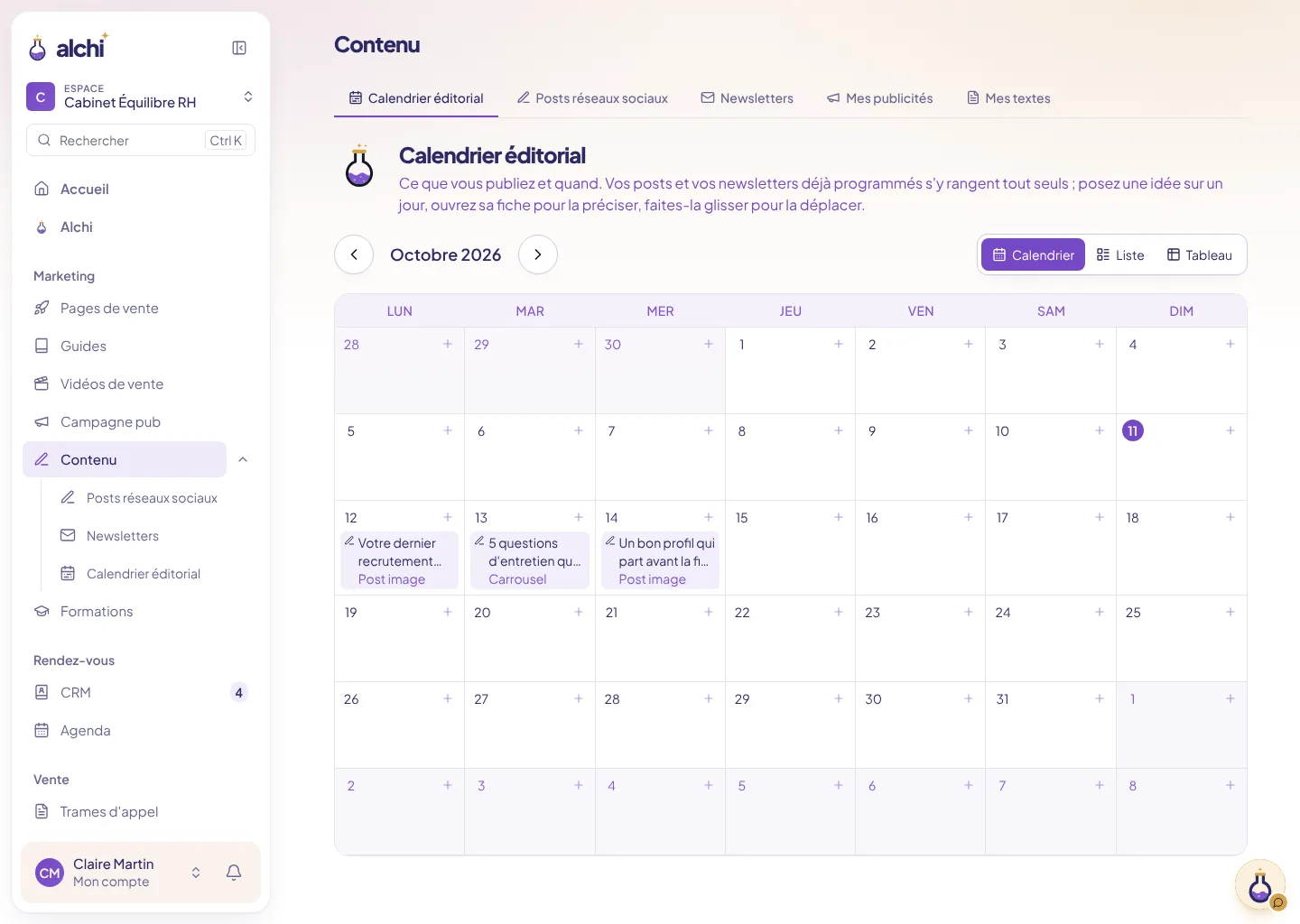Open the Newsletters tab
Image resolution: width=1300 pixels, height=924 pixels.
pos(747,98)
